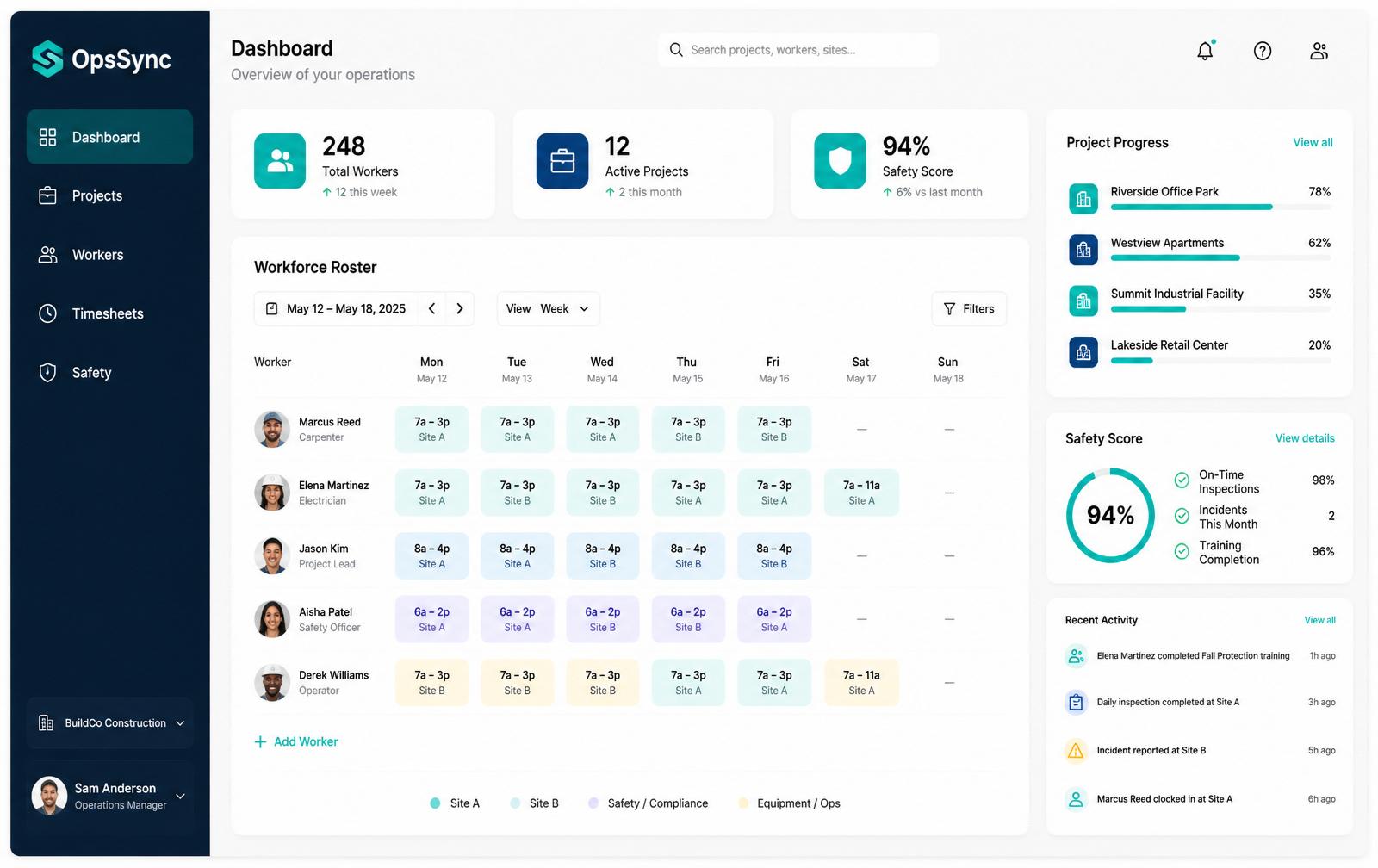Image resolution: width=1378 pixels, height=868 pixels.
Task: Click Add Worker
Action: pos(296,741)
